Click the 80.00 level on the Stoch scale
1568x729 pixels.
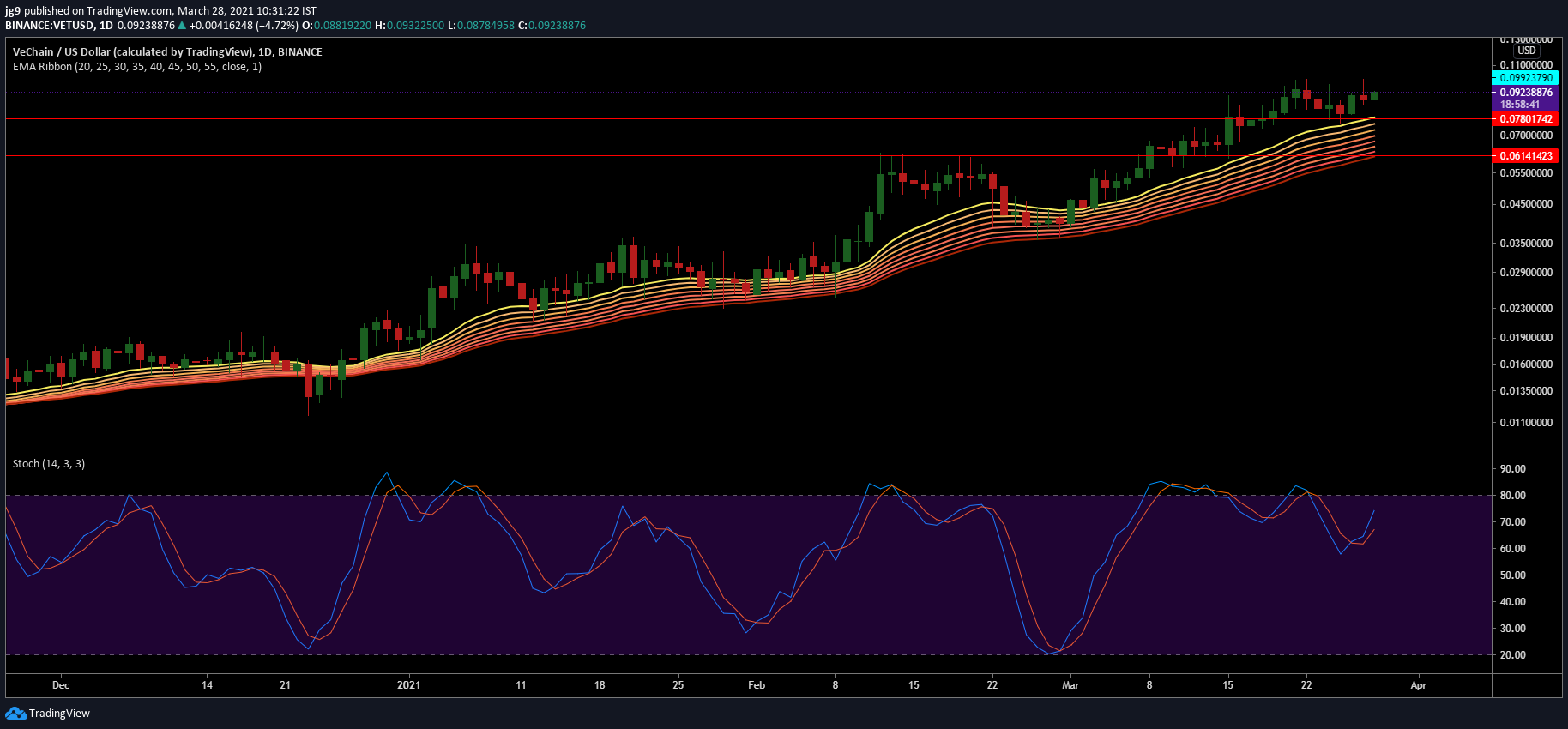coord(1513,496)
